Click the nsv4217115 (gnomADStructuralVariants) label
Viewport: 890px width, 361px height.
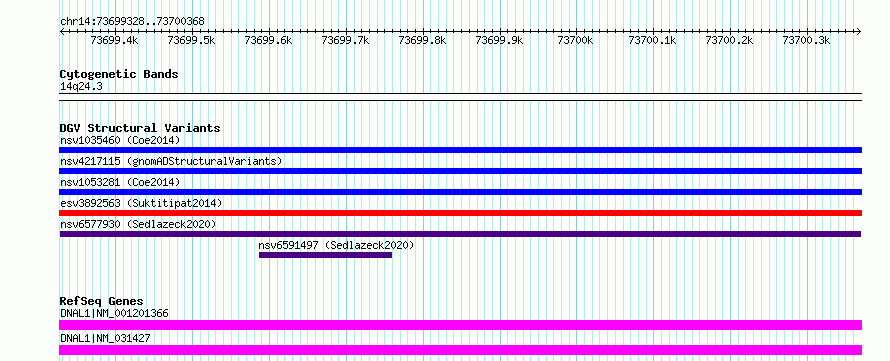pyautogui.click(x=171, y=161)
